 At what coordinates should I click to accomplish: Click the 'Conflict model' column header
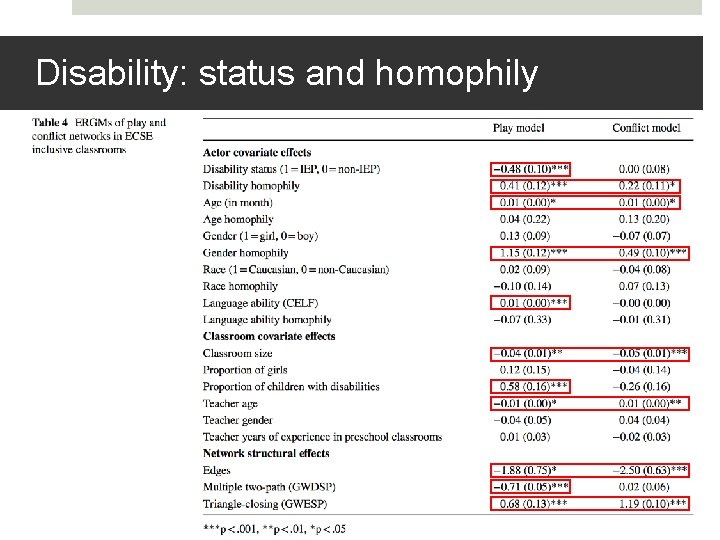(646, 128)
